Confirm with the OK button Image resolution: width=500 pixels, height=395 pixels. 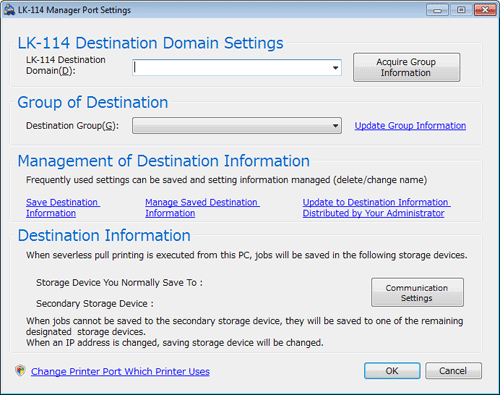pos(392,371)
